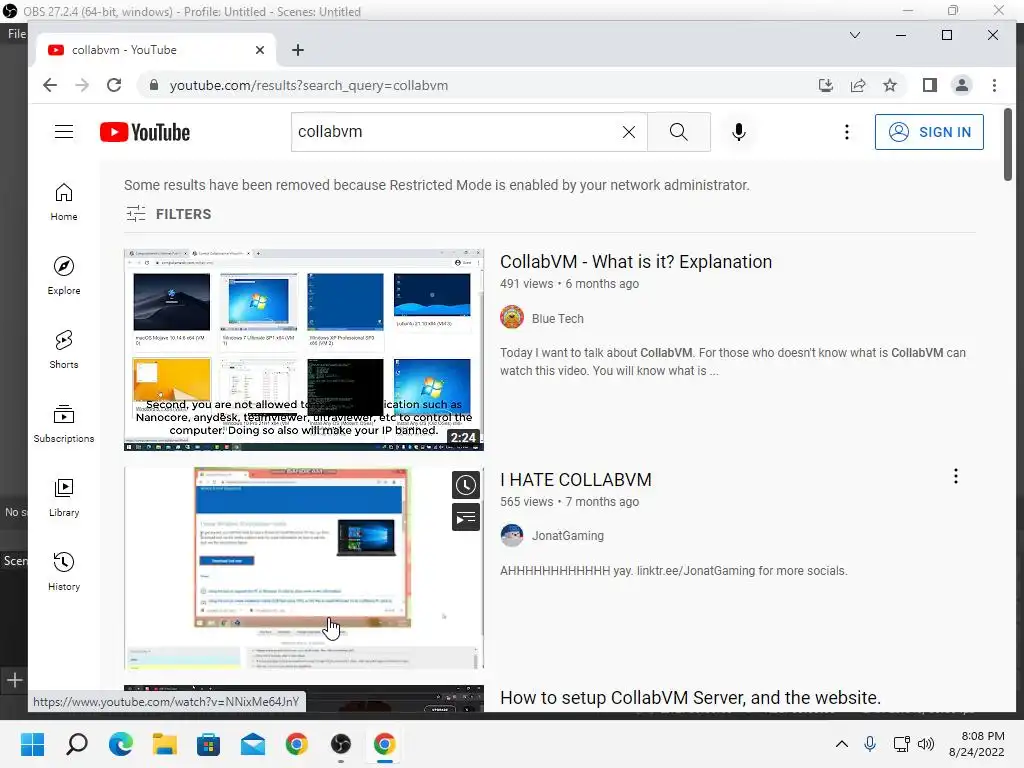The height and width of the screenshot is (768, 1024).
Task: Click the 'linktr.ee/JonatGaming' description text
Action: (x=696, y=571)
